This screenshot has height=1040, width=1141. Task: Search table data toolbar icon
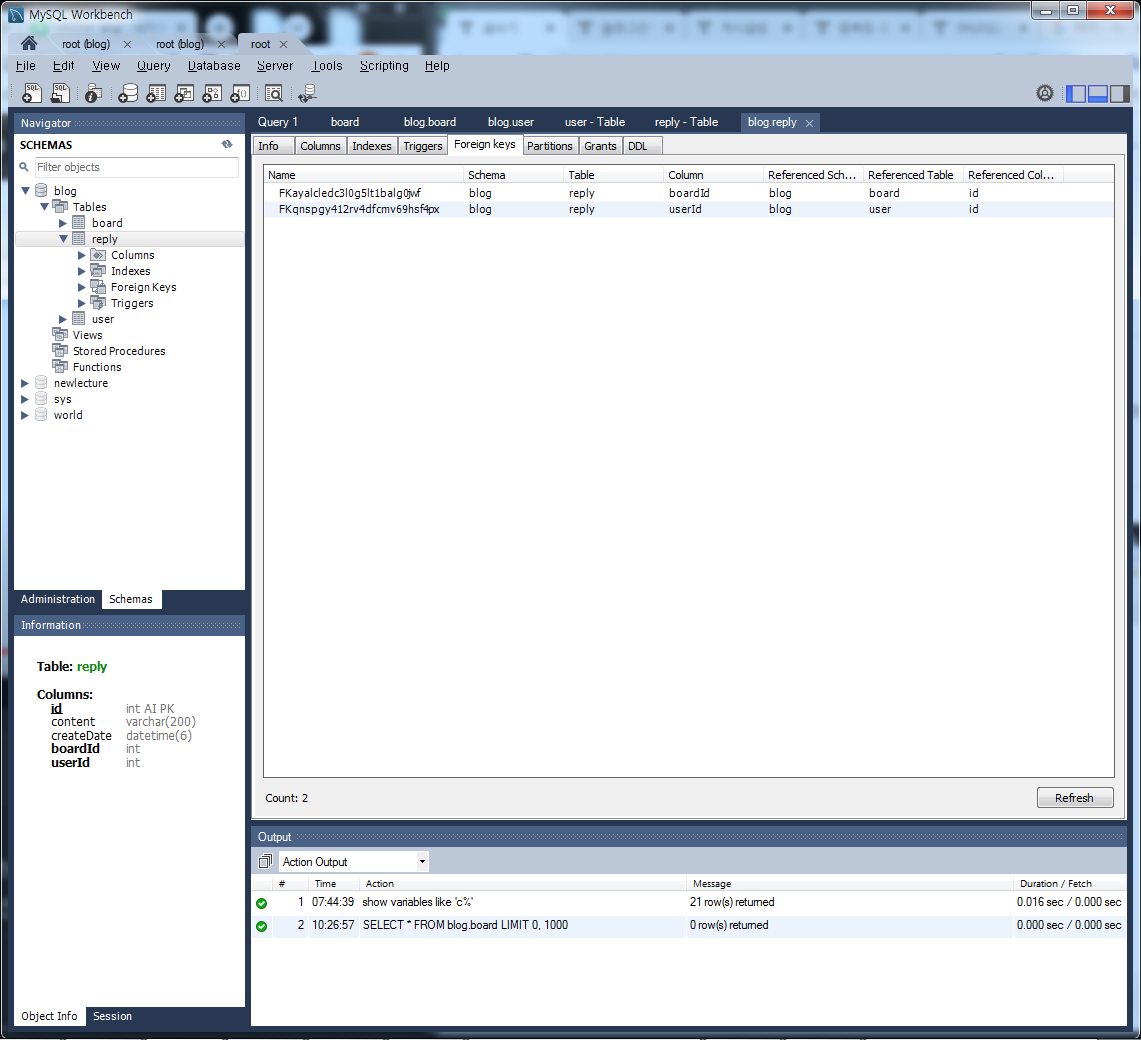tap(274, 93)
